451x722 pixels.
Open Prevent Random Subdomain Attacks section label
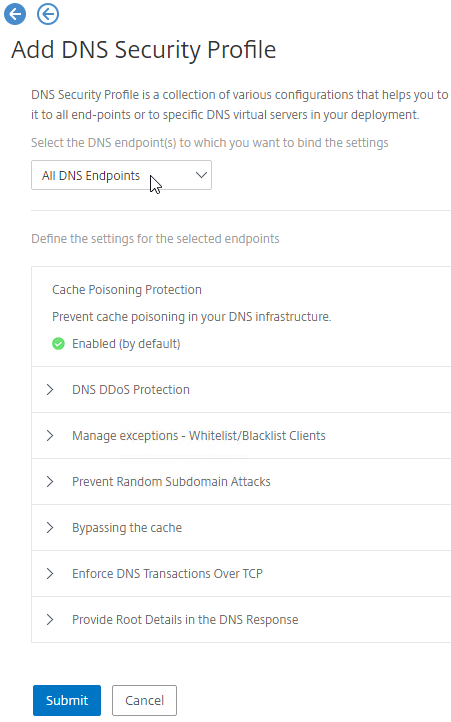click(x=171, y=482)
